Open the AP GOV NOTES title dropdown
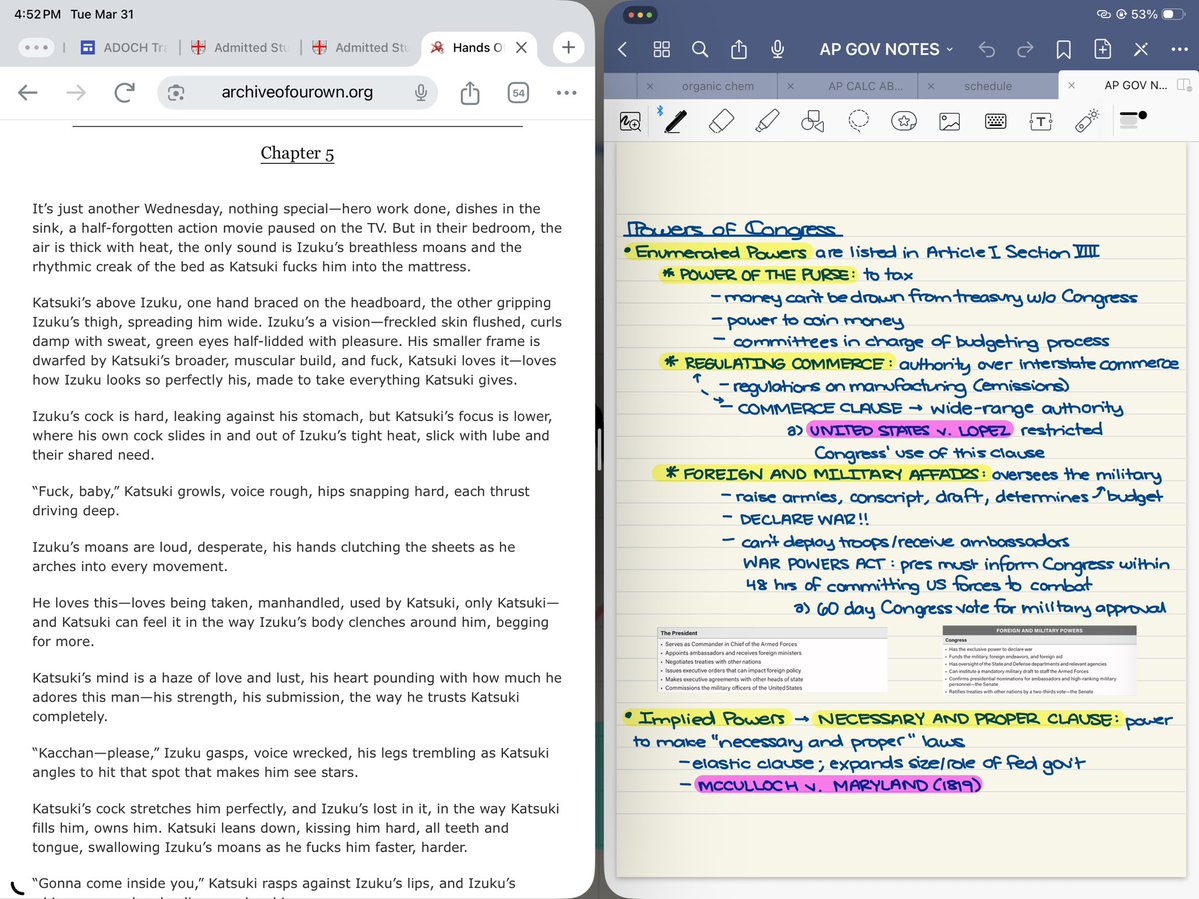This screenshot has height=899, width=1199. coord(886,50)
